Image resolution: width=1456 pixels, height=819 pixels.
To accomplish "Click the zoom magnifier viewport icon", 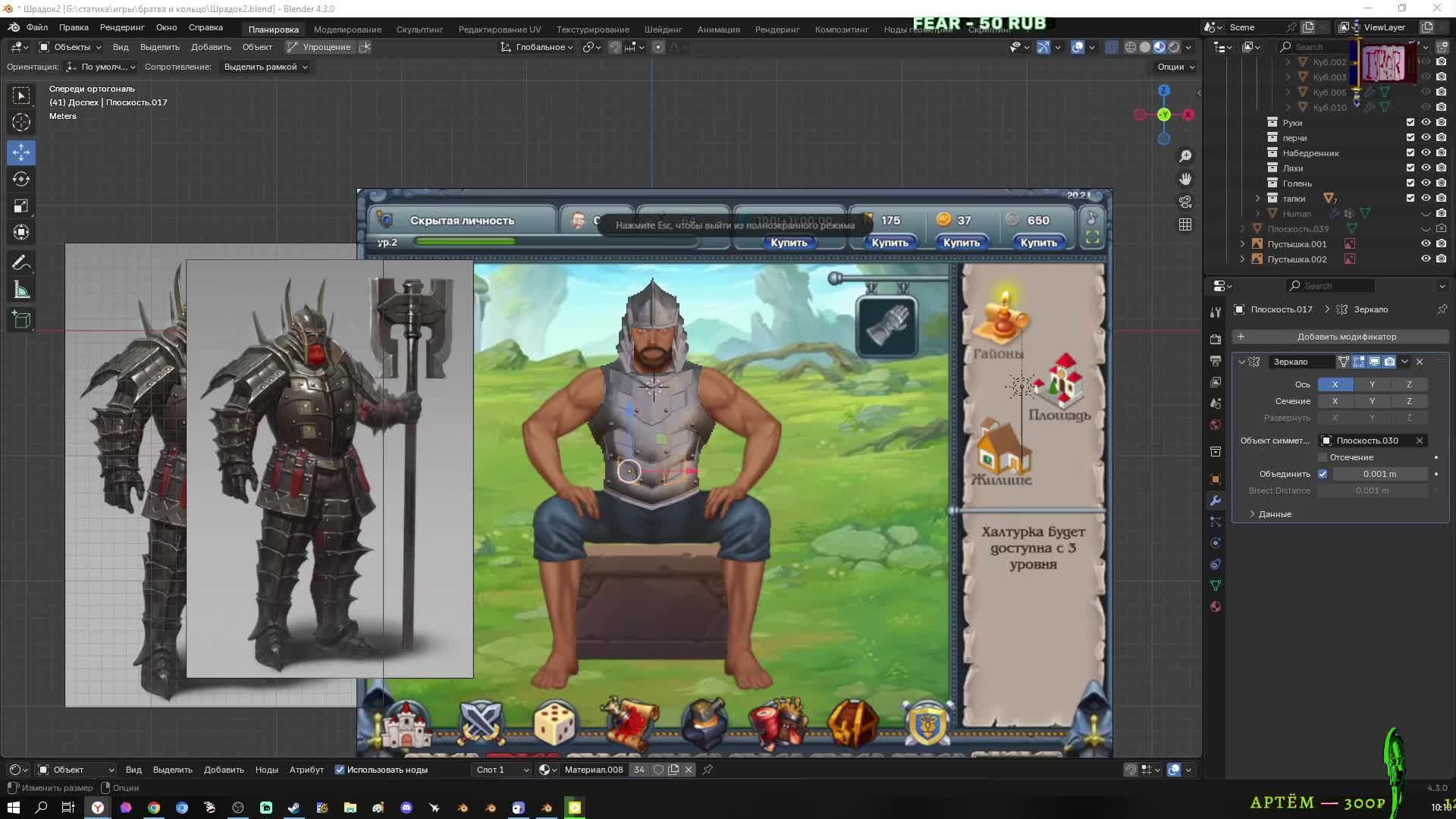I will (1185, 156).
